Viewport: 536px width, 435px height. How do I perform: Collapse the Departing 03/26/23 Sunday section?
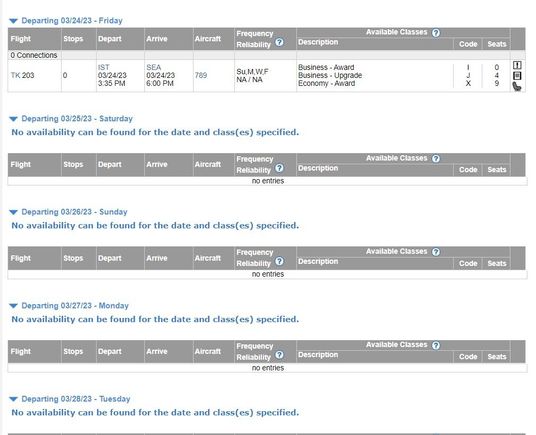(x=13, y=212)
